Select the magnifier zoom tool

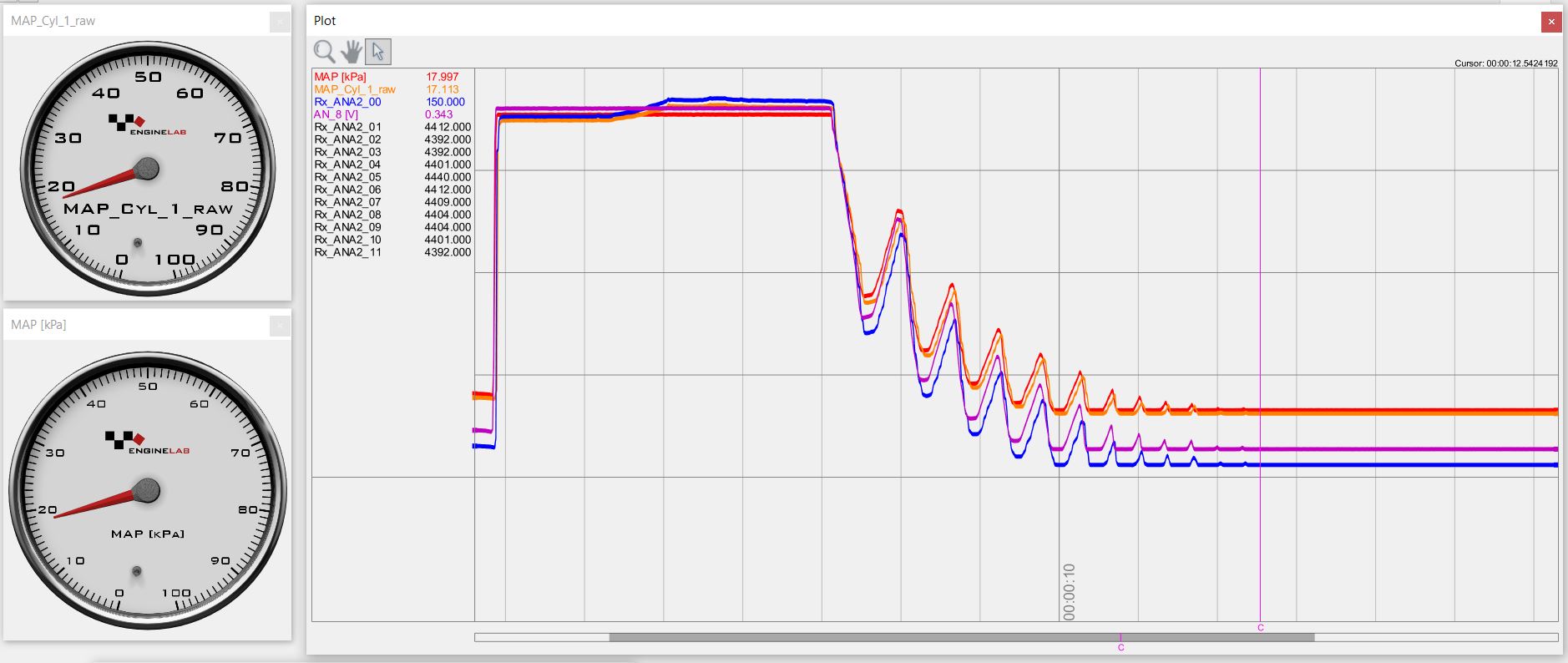point(324,52)
